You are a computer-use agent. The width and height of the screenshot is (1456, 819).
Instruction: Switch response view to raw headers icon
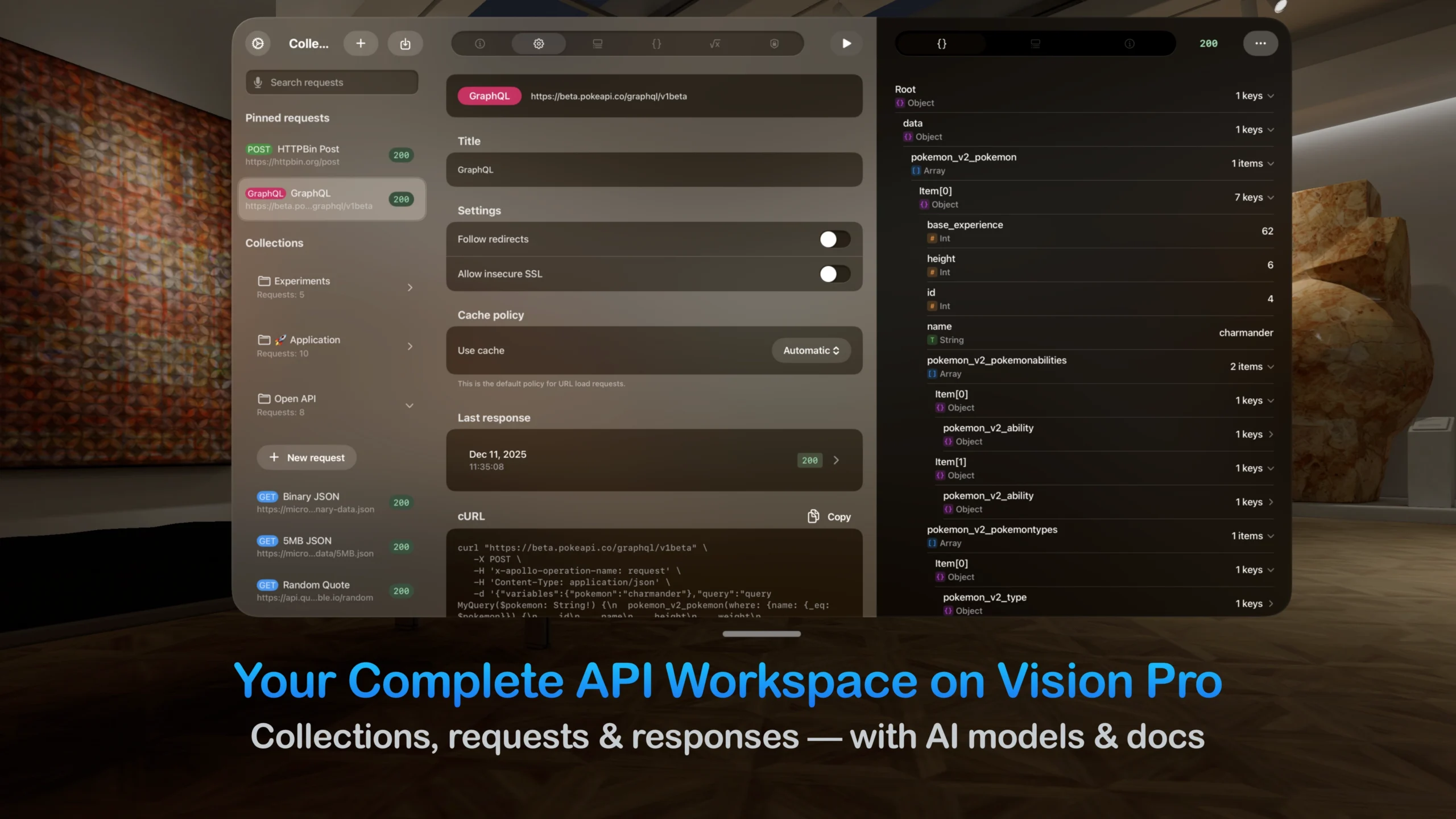(x=1035, y=43)
